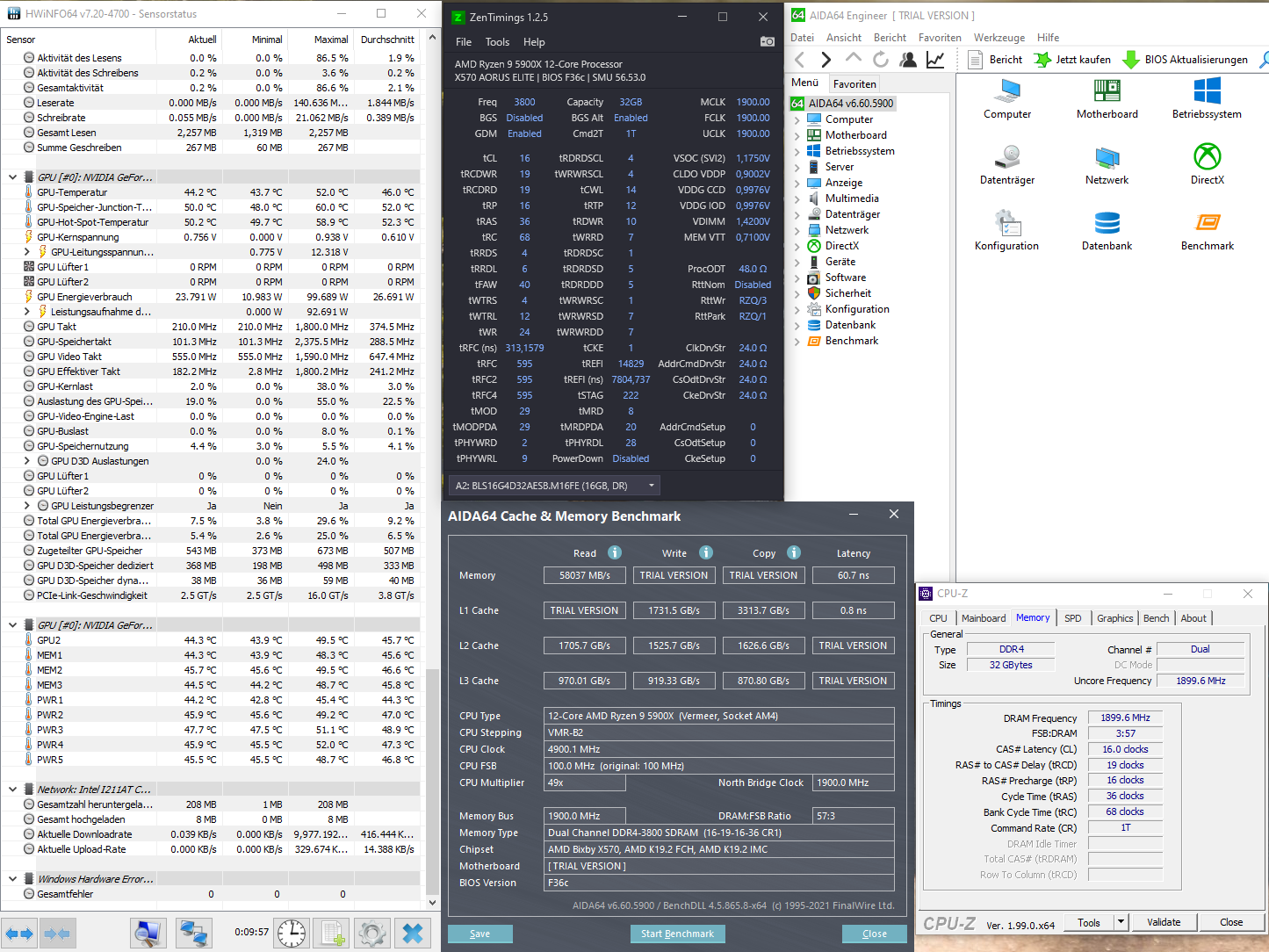Expand Computer node in AIDA64 tree
1269x952 pixels.
[797, 119]
